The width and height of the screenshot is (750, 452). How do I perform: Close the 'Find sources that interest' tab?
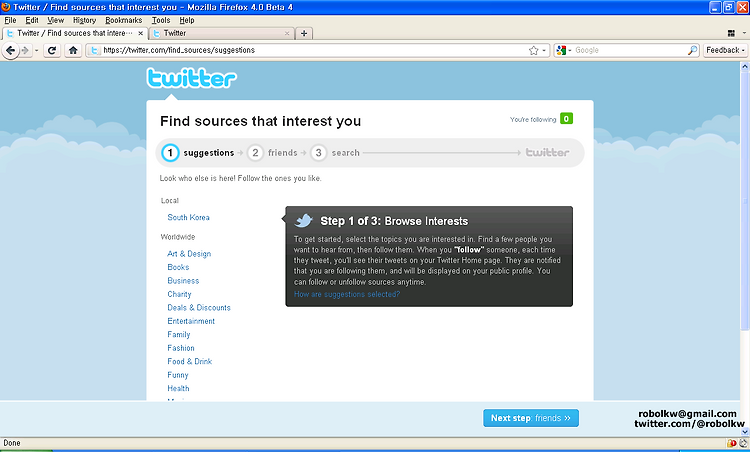pyautogui.click(x=141, y=33)
